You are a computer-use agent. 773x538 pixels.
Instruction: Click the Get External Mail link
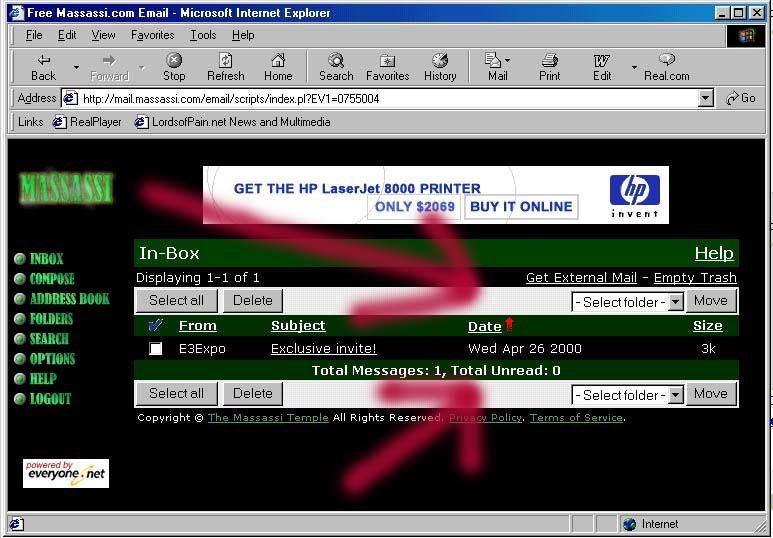point(581,278)
